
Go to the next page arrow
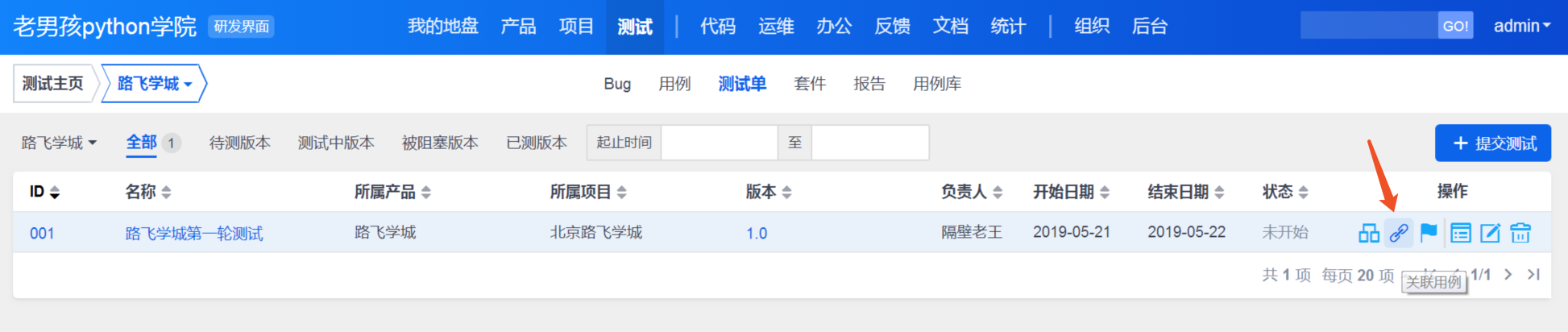pyautogui.click(x=1508, y=275)
